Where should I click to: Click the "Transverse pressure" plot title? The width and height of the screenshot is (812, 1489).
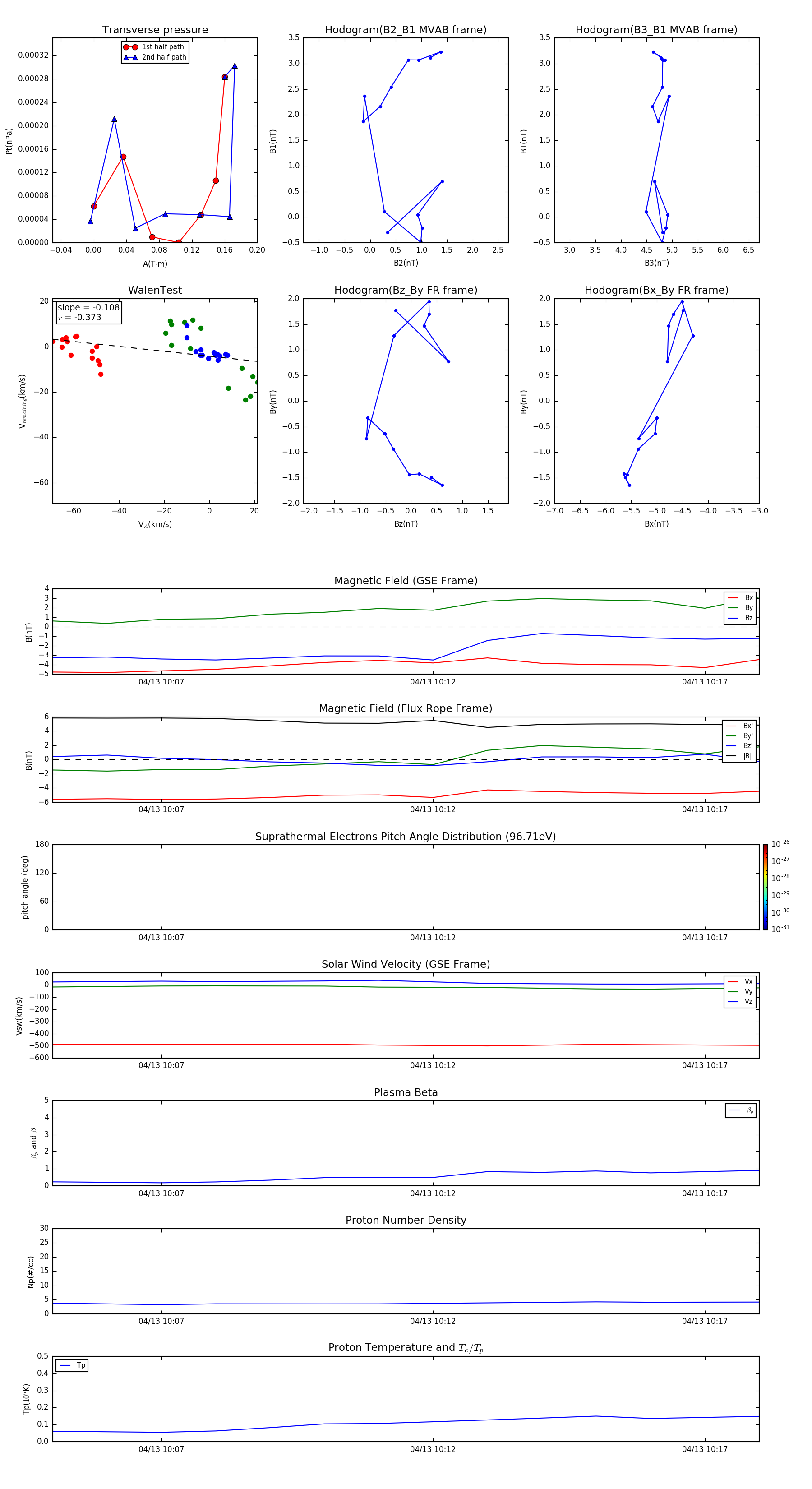(x=155, y=30)
